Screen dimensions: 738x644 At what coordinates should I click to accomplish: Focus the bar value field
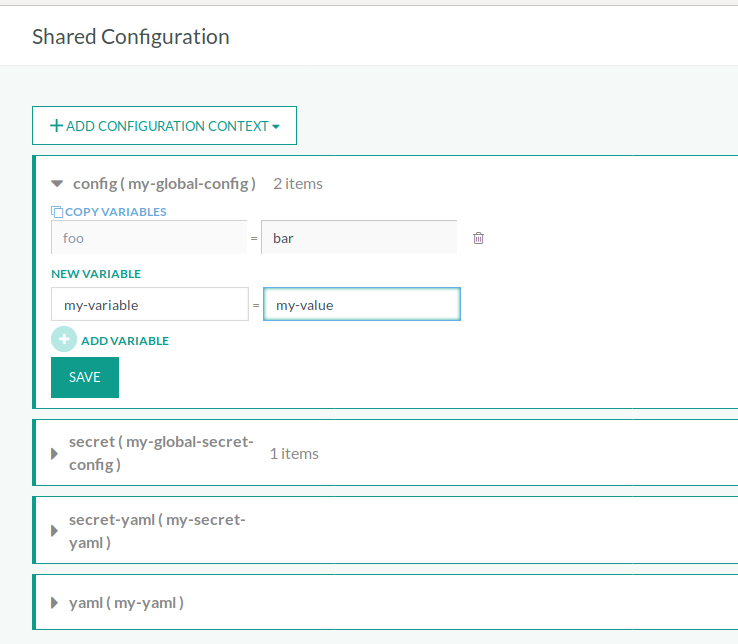click(x=358, y=238)
